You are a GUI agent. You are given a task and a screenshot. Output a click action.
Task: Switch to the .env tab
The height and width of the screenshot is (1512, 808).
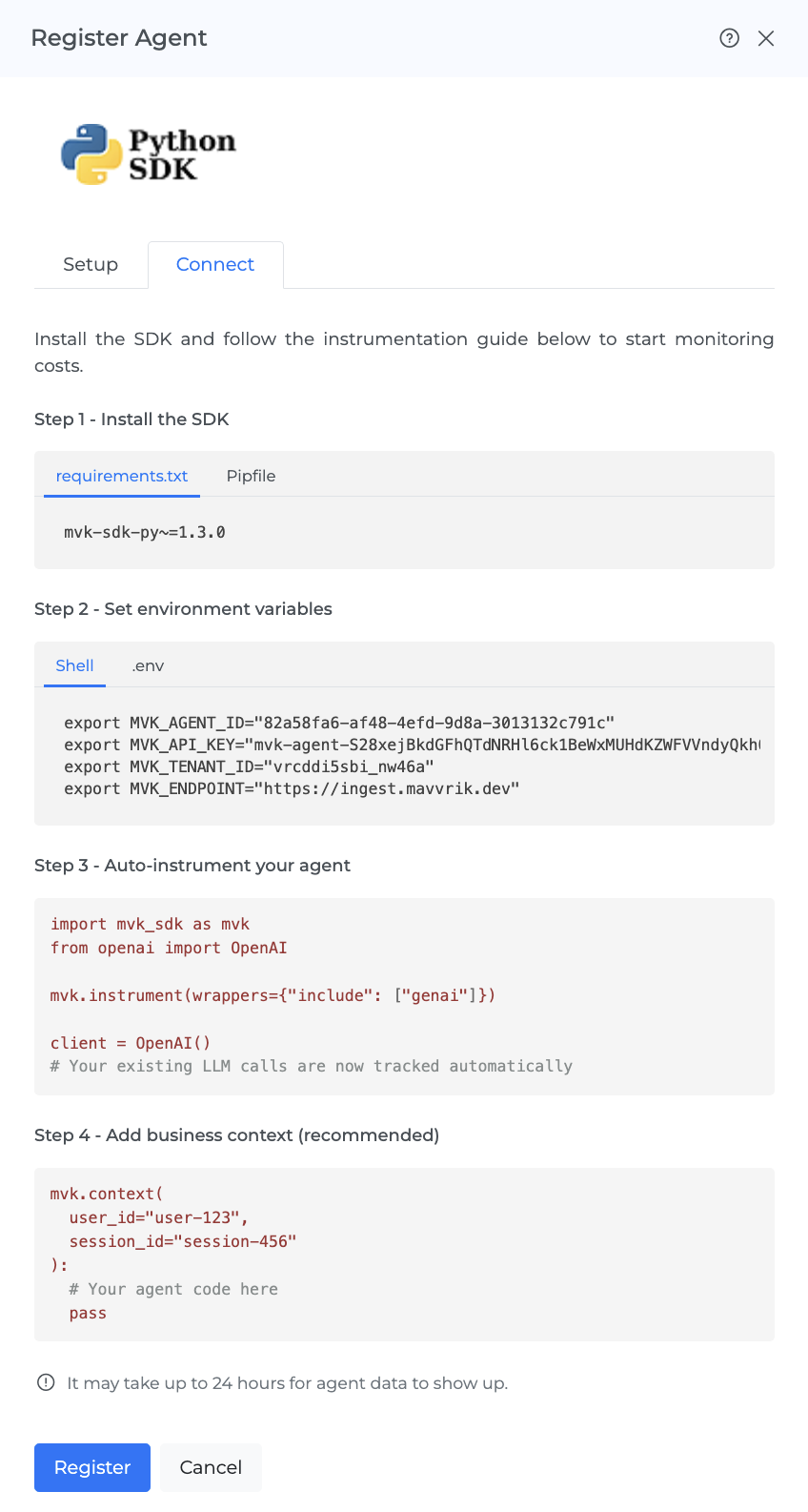pyautogui.click(x=148, y=665)
